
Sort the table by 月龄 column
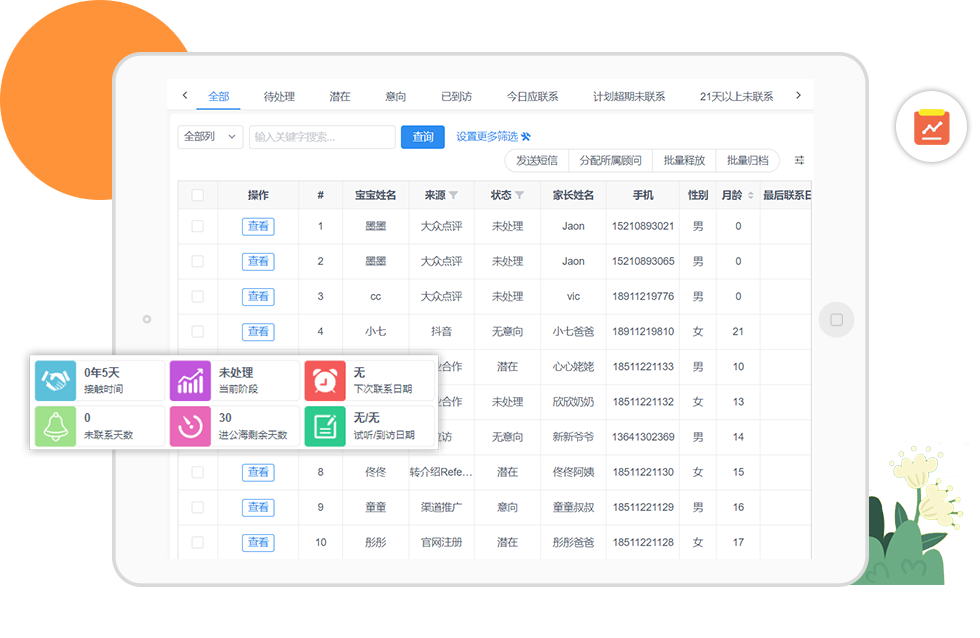[x=750, y=195]
